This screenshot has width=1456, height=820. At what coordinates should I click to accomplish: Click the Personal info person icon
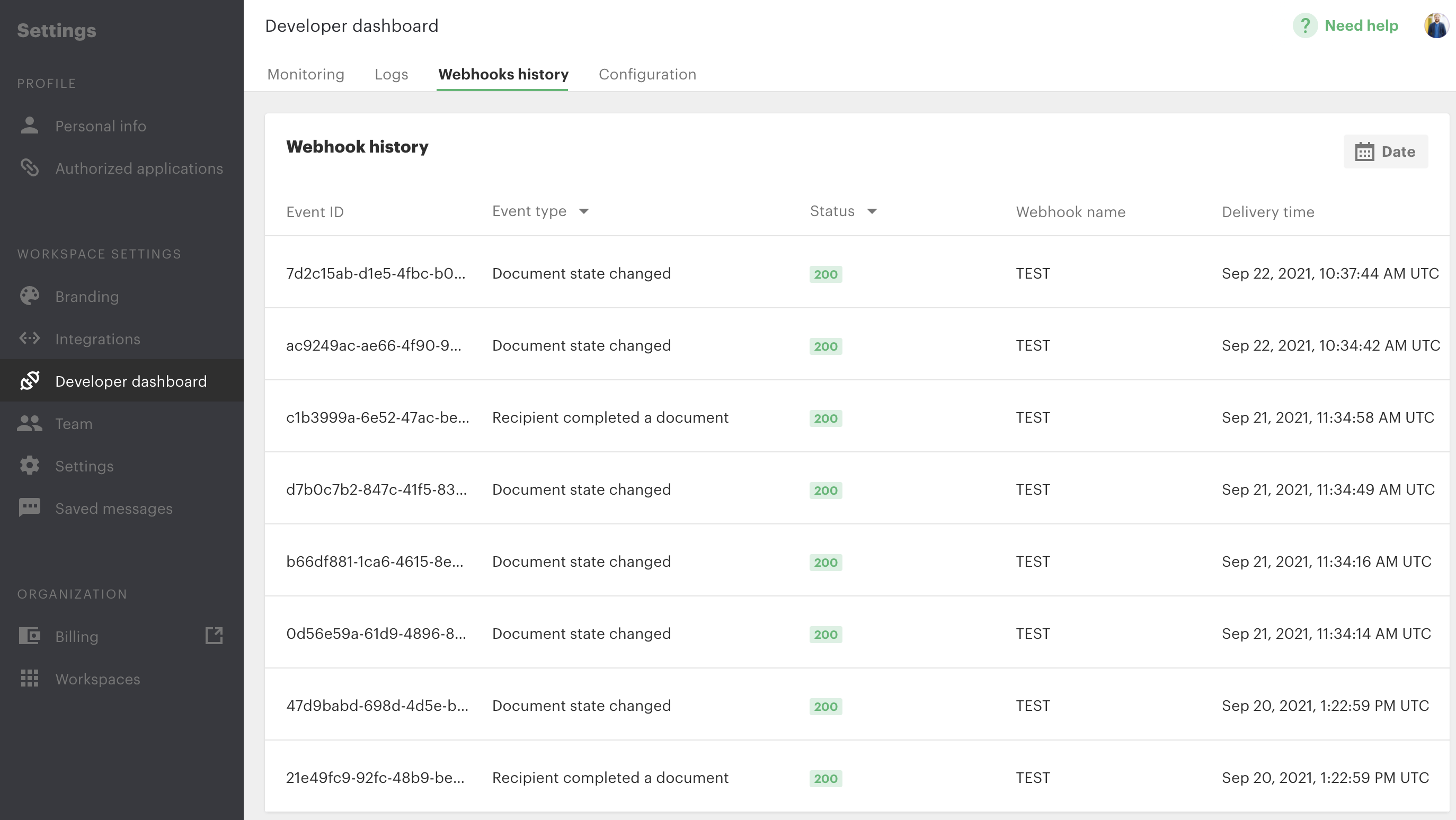pyautogui.click(x=29, y=126)
